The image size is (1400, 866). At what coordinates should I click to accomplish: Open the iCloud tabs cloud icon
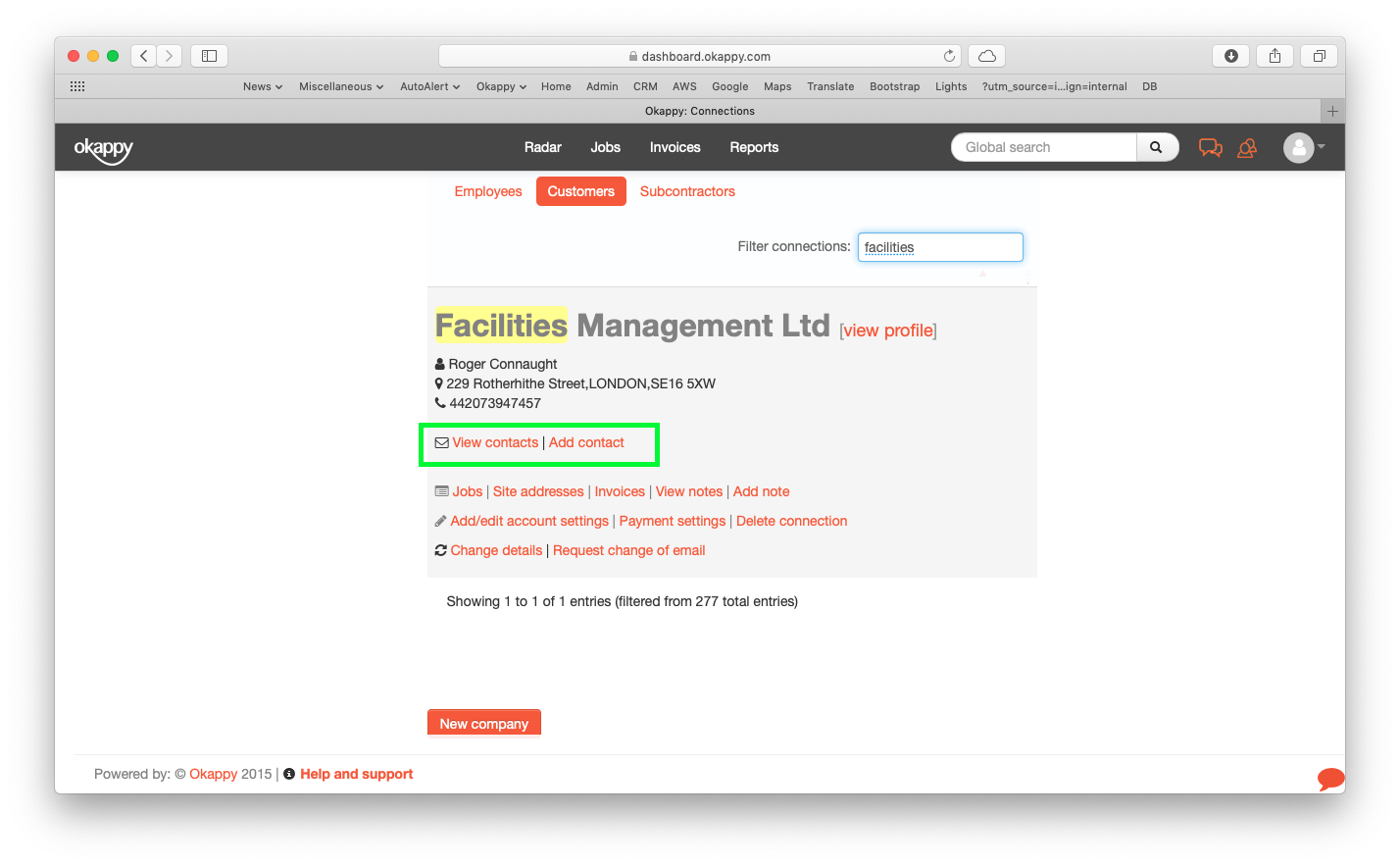point(987,56)
